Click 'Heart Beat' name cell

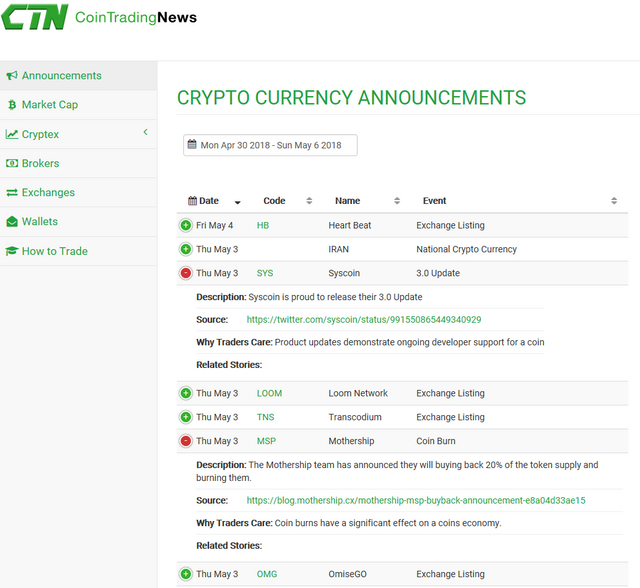(x=350, y=225)
